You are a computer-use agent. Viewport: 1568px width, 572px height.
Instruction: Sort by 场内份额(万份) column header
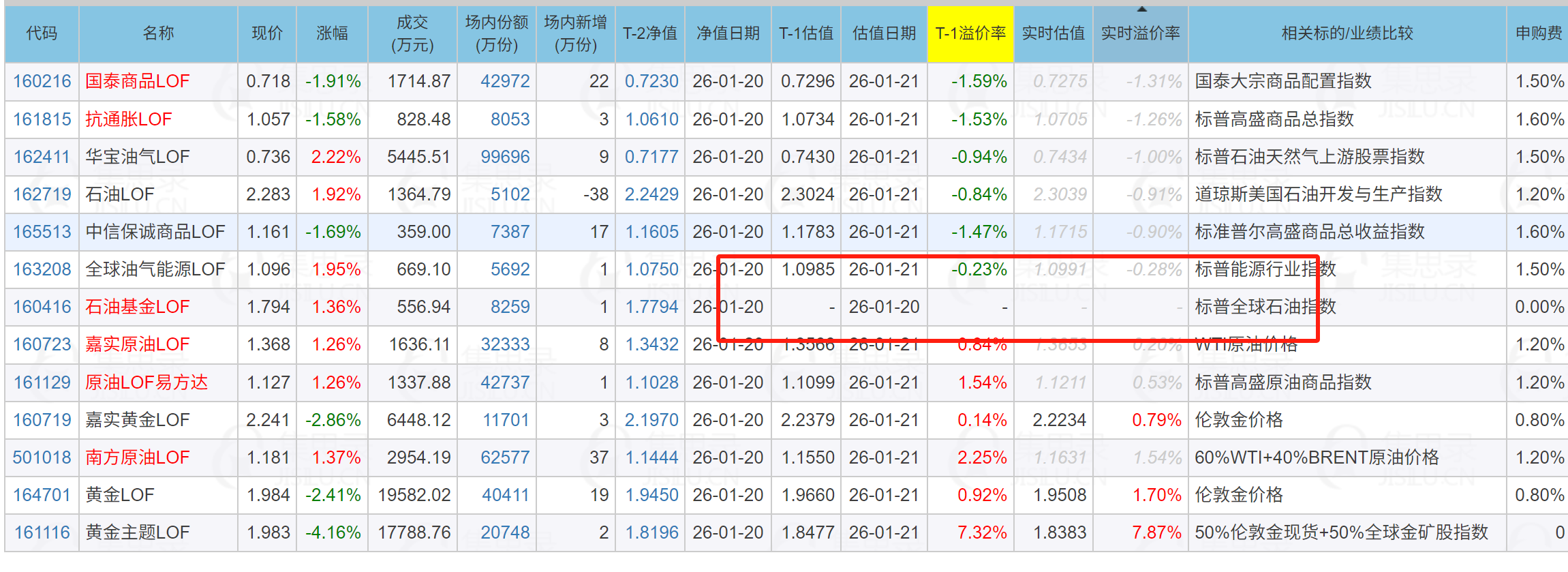pyautogui.click(x=496, y=33)
